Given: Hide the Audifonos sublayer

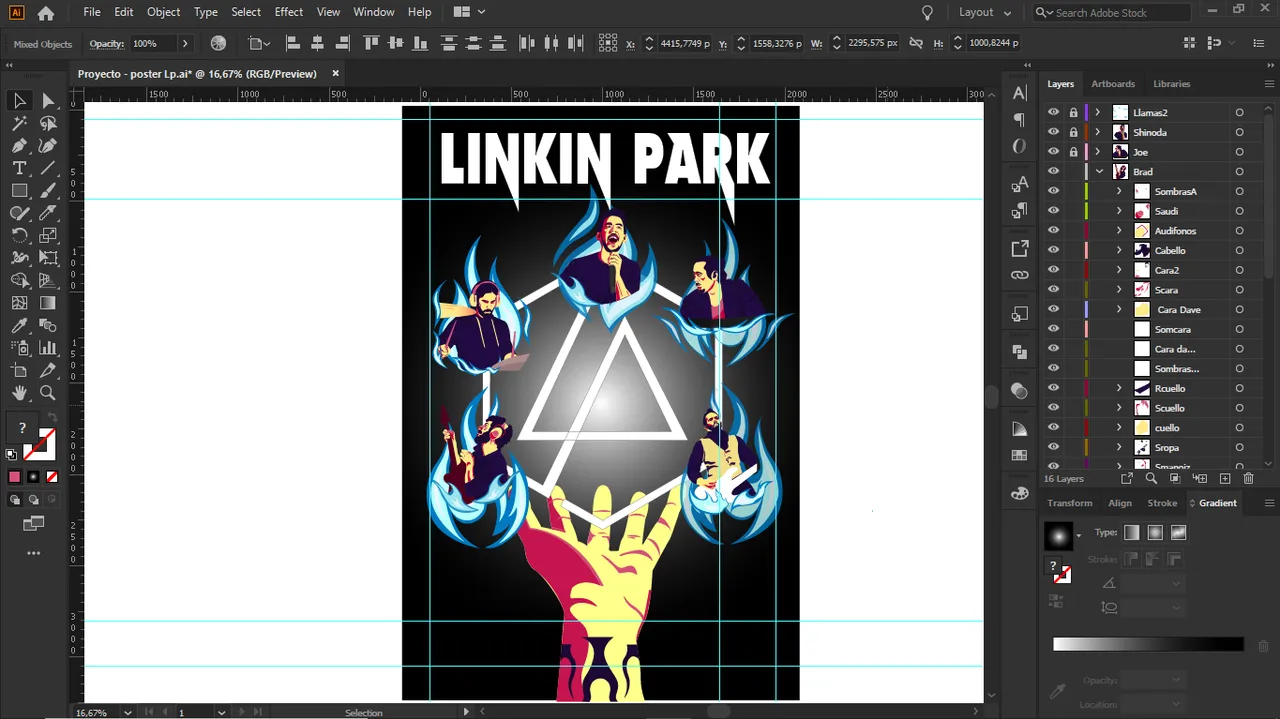Looking at the screenshot, I should pyautogui.click(x=1053, y=231).
